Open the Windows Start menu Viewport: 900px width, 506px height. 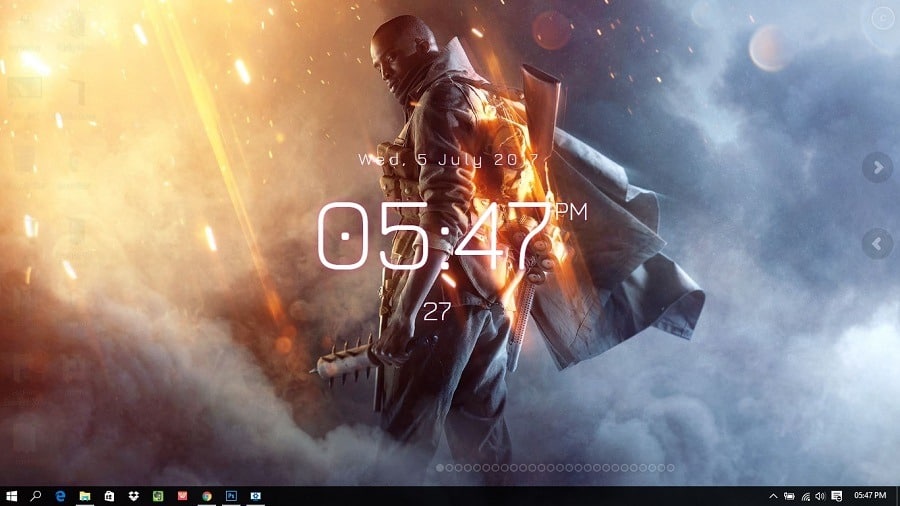point(12,496)
